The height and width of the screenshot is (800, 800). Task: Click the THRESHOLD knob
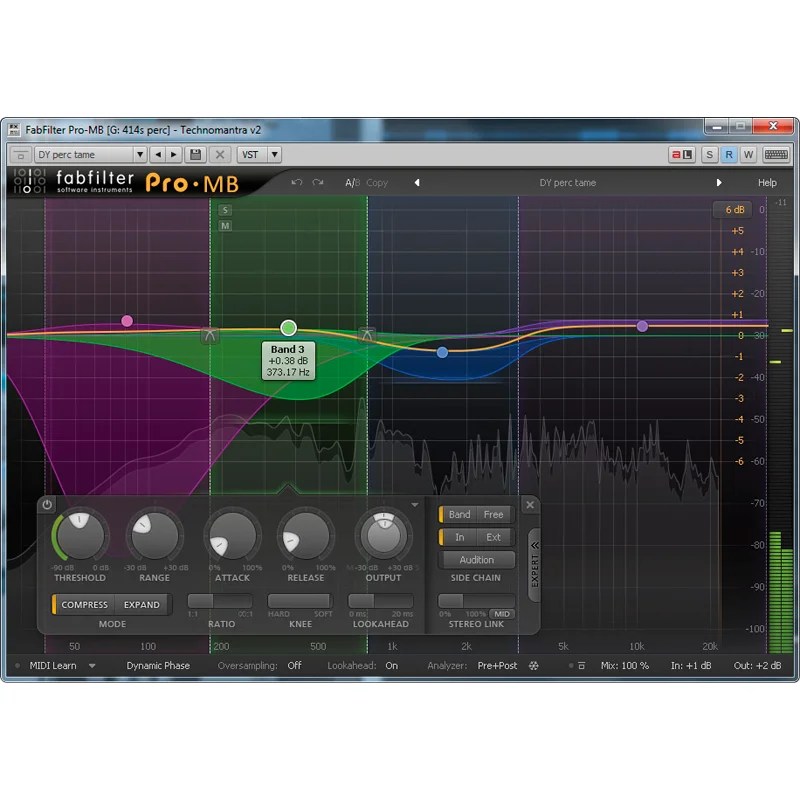[x=80, y=536]
